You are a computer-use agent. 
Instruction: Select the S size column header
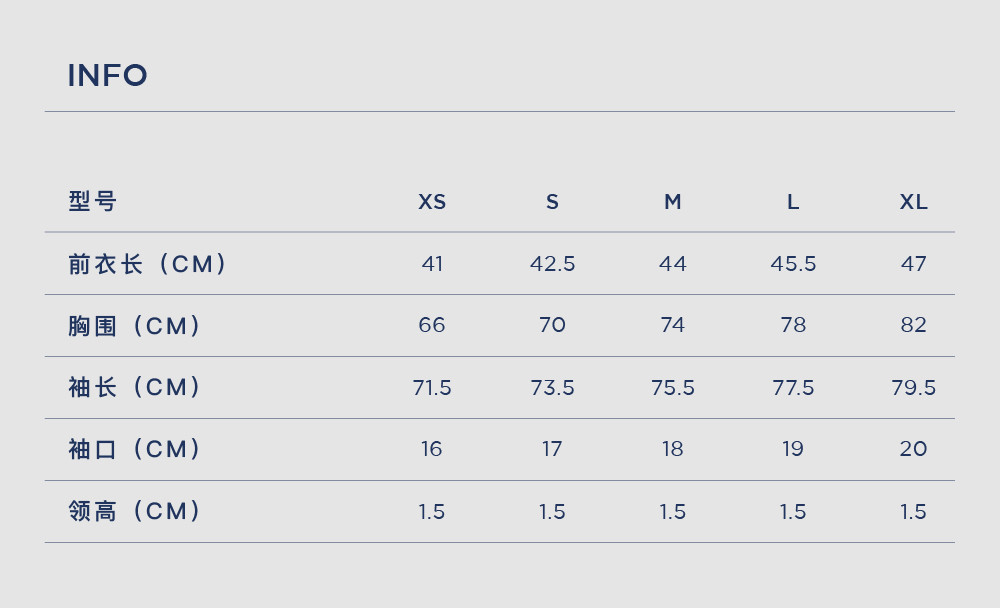(552, 202)
